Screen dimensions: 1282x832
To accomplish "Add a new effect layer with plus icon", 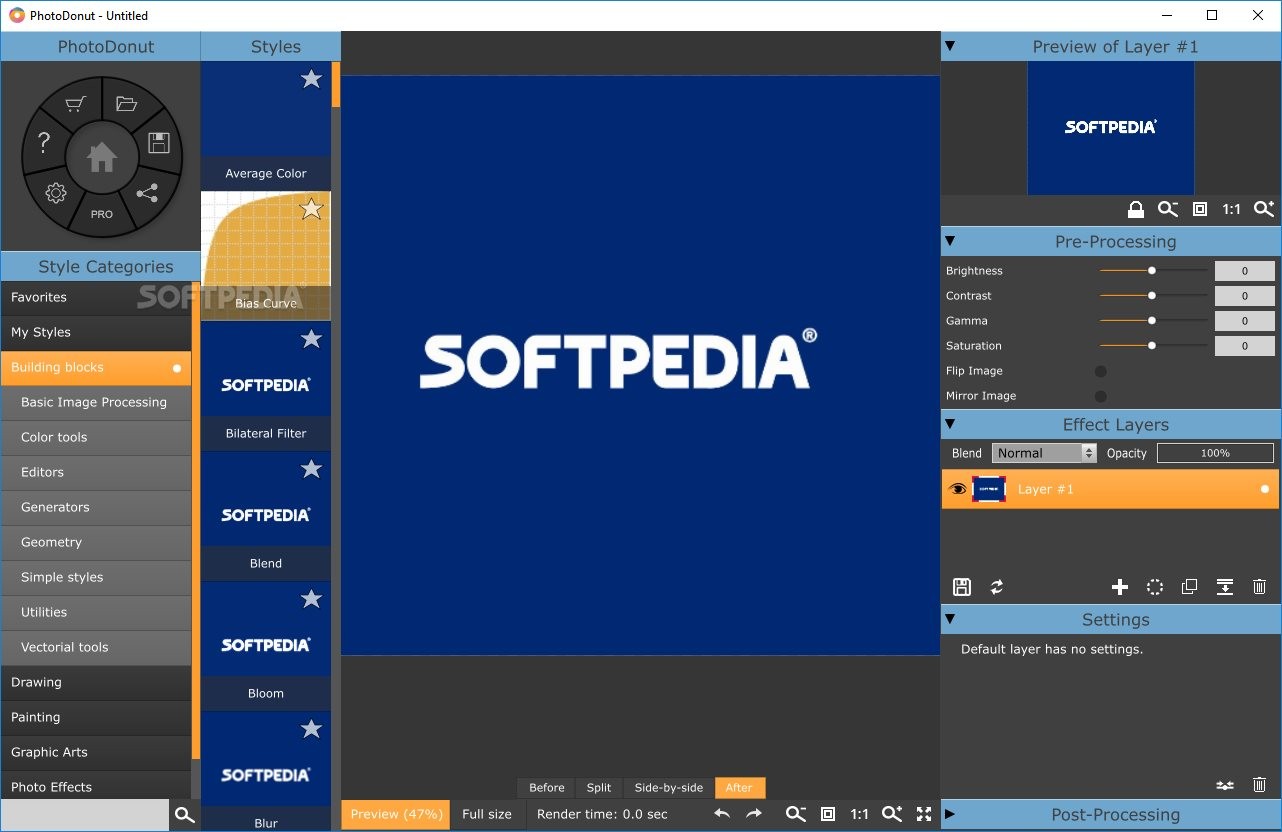I will point(1120,587).
